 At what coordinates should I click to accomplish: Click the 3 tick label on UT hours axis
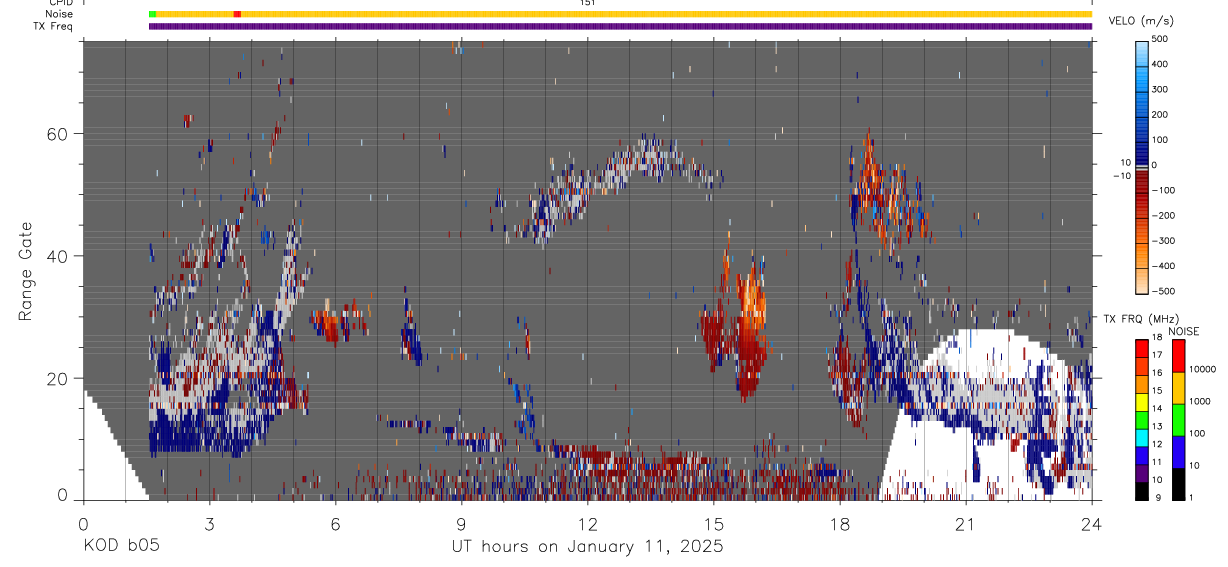tap(209, 524)
